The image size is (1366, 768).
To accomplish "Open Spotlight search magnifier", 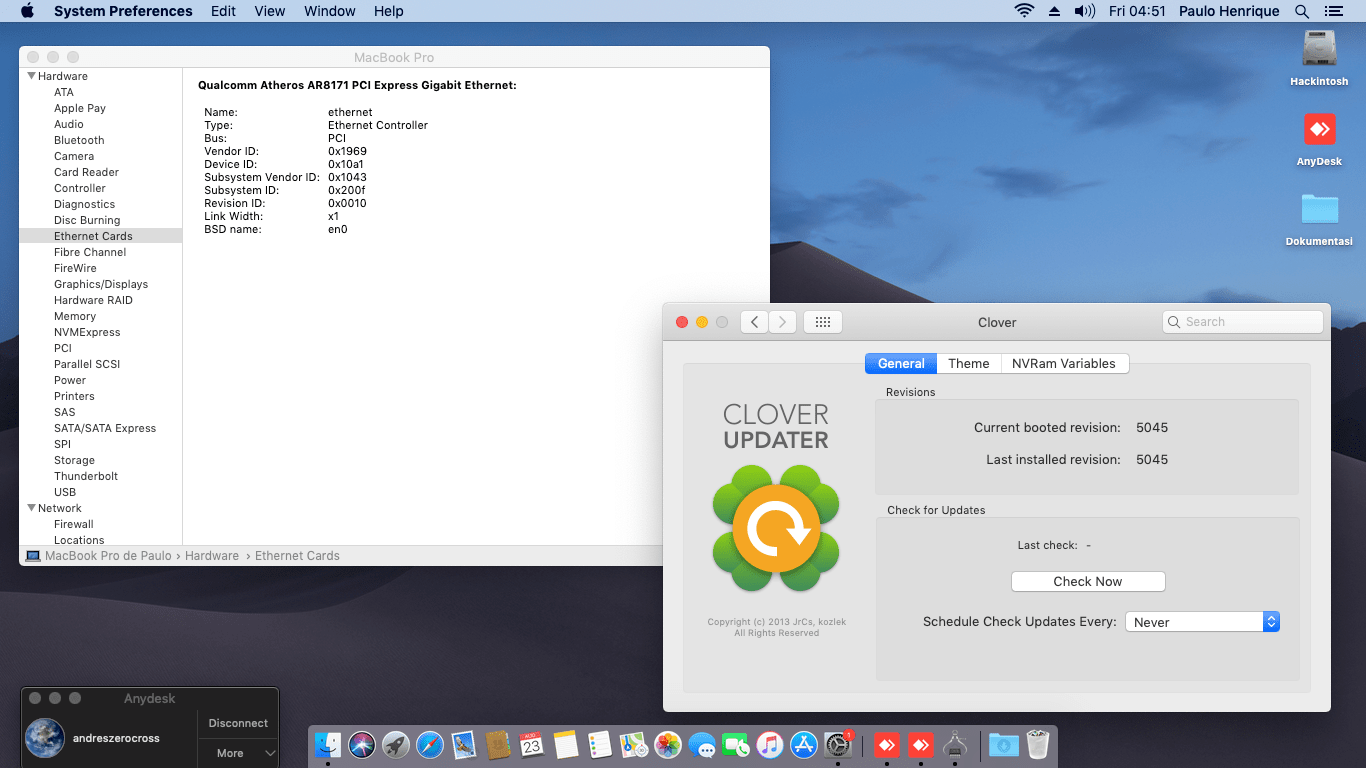I will point(1301,11).
